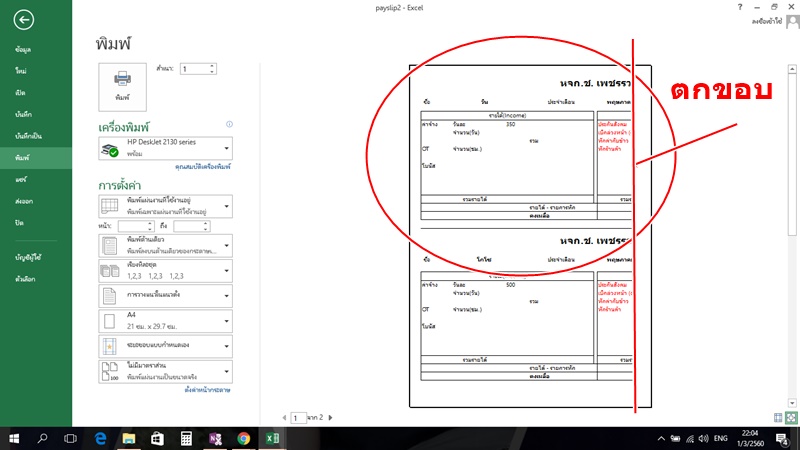This screenshot has height=450, width=800.
Task: Click the active sheets grid icon
Action: (x=110, y=206)
